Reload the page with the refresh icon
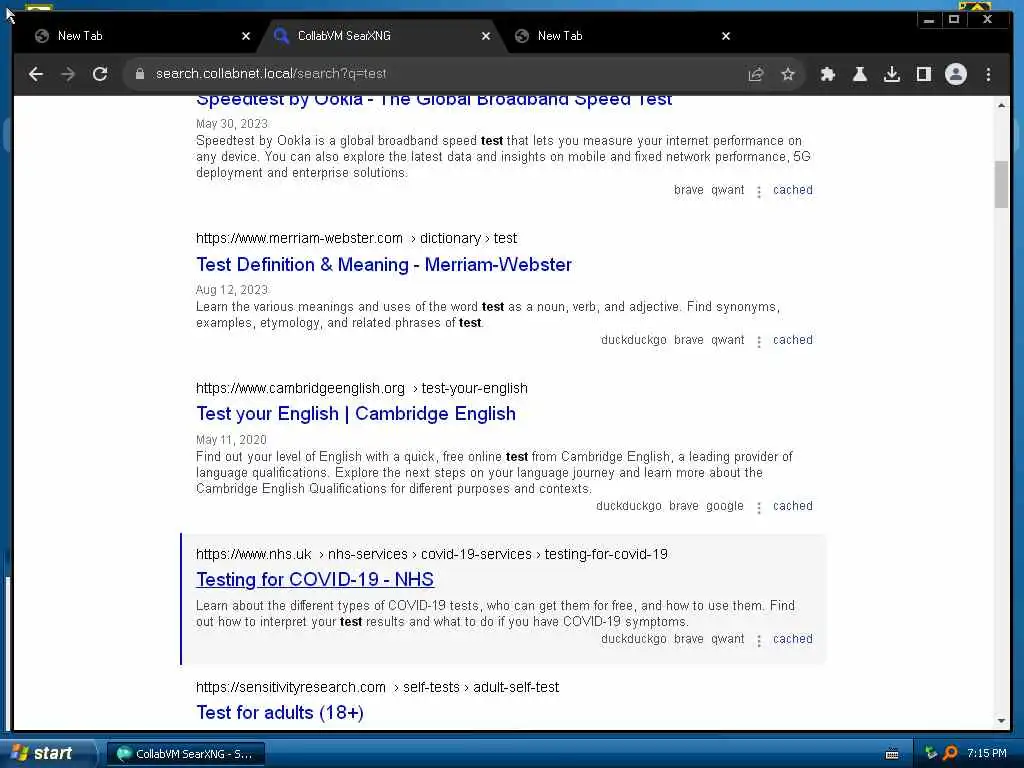Screen dimensions: 1024x768 click(x=100, y=74)
